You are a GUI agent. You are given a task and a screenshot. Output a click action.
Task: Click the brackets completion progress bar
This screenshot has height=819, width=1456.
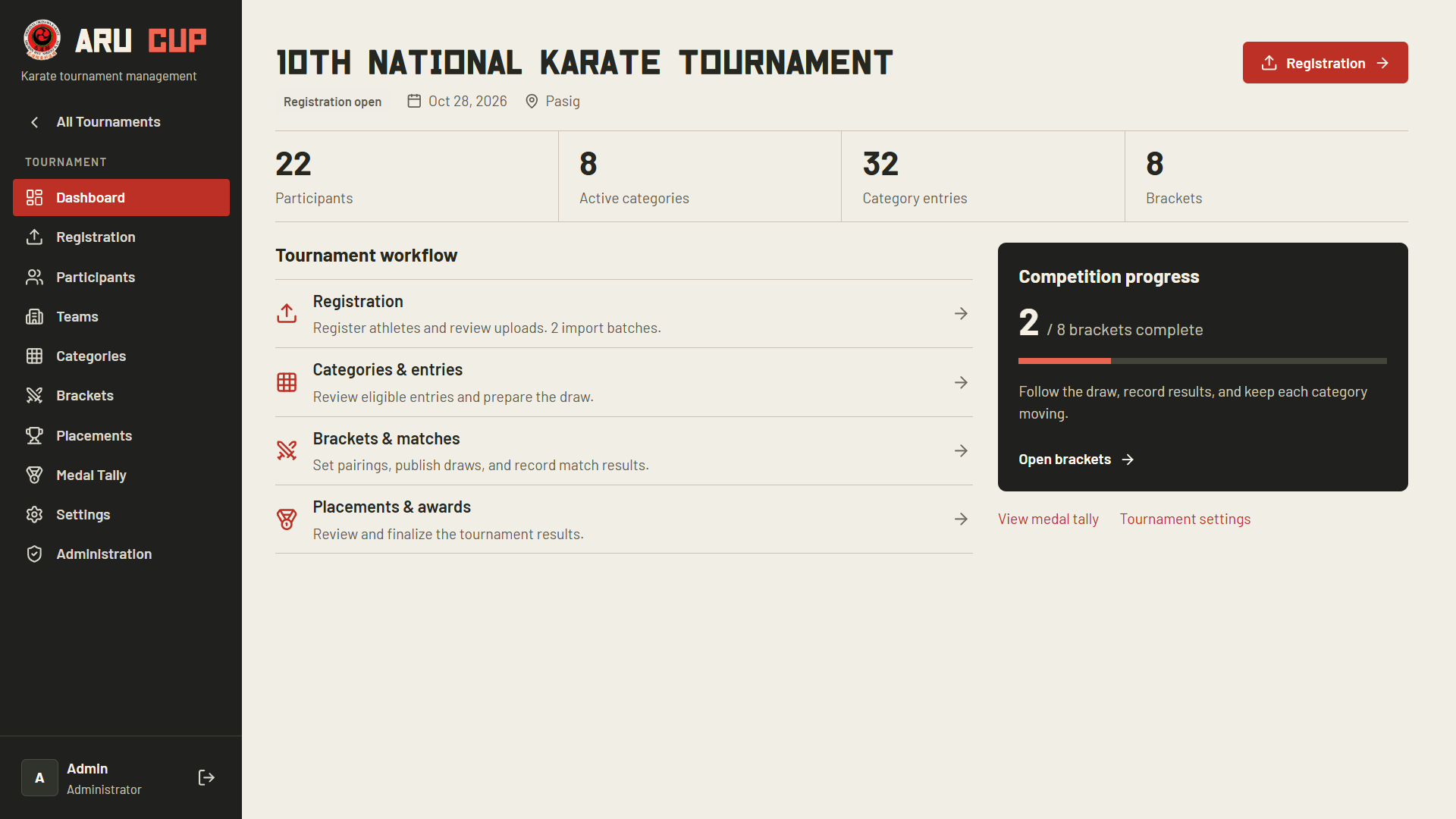coord(1203,361)
